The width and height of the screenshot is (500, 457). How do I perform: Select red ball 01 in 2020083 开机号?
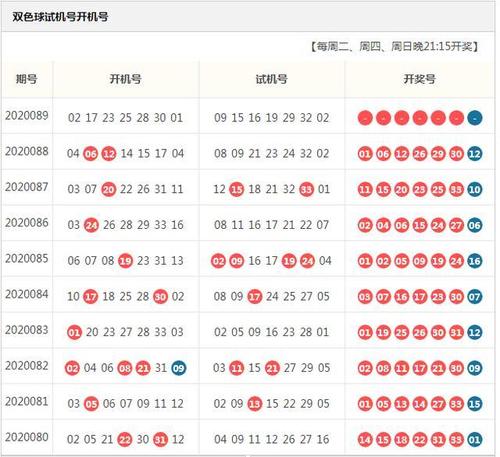(74, 332)
